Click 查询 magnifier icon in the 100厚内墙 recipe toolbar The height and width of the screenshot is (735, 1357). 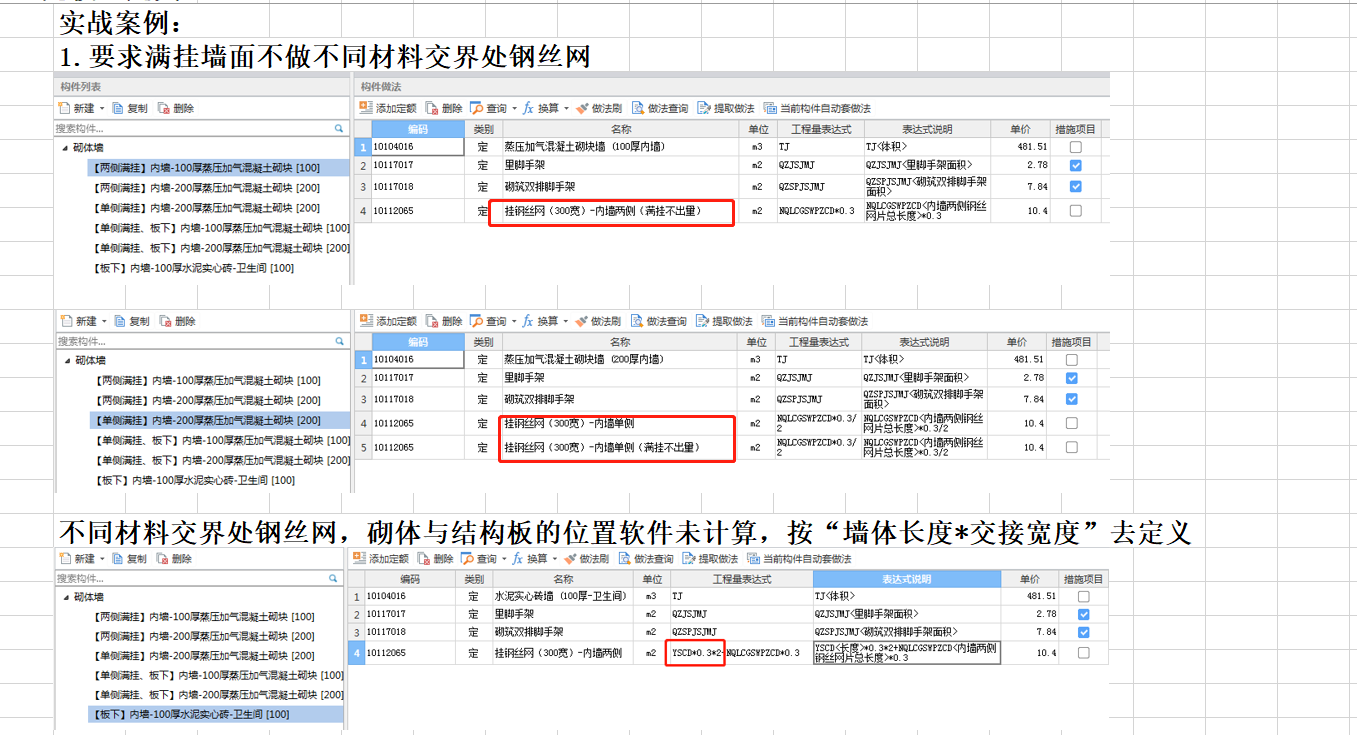pos(476,108)
